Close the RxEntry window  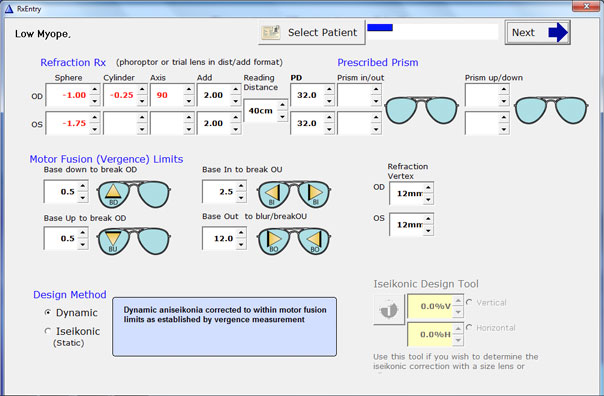click(586, 6)
